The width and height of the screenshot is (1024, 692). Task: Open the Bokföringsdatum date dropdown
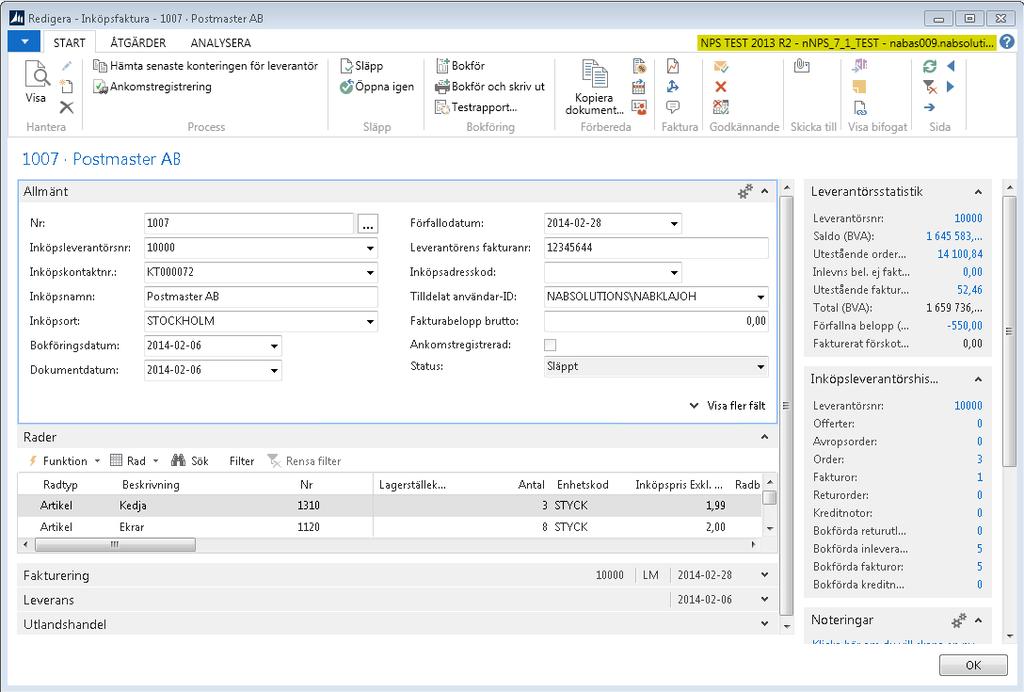pos(274,346)
